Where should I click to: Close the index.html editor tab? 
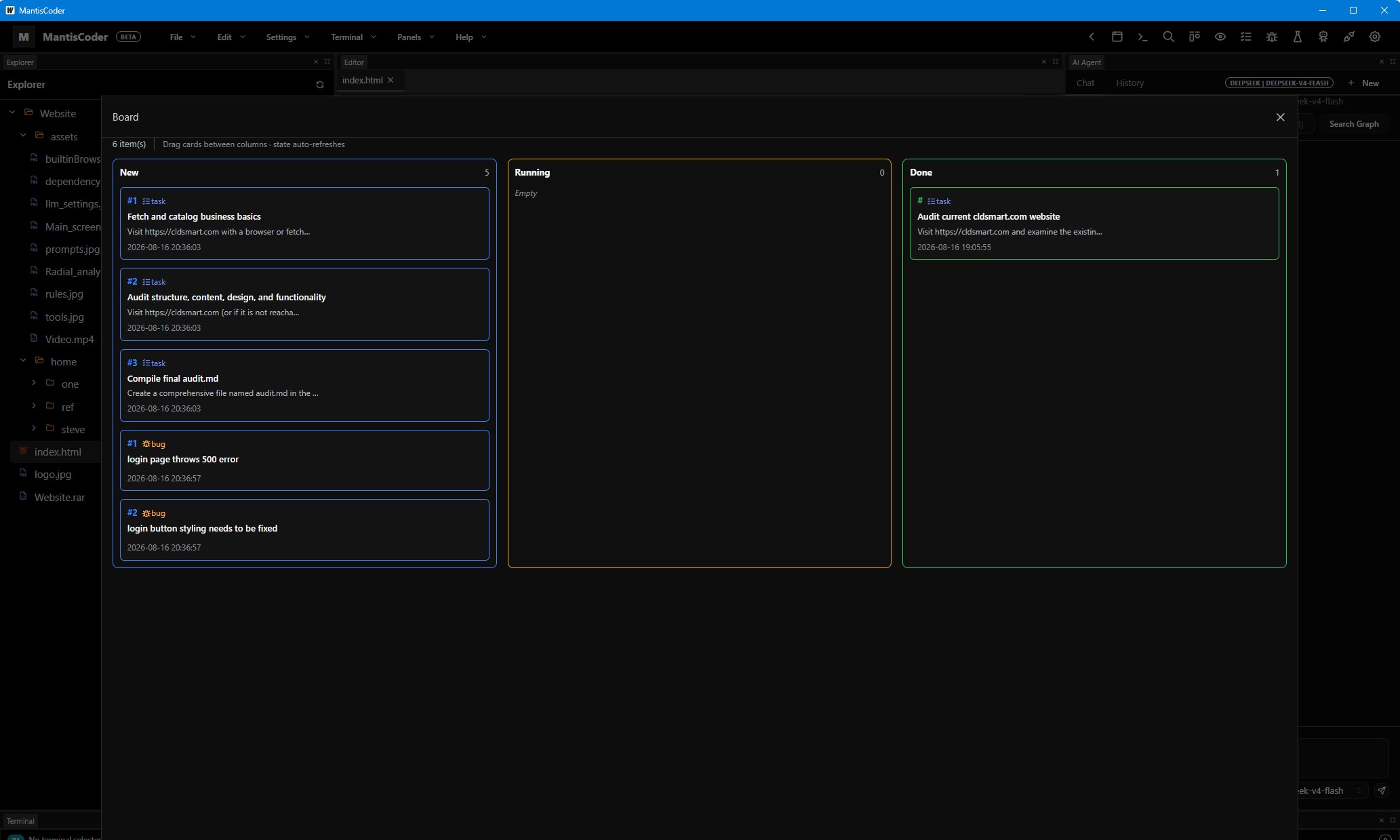click(391, 80)
